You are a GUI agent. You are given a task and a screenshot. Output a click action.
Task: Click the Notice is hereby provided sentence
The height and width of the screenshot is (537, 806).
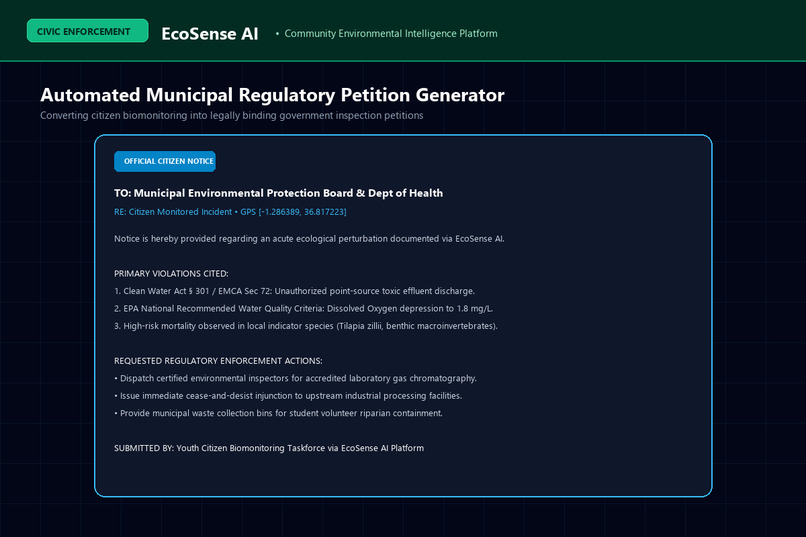point(309,239)
